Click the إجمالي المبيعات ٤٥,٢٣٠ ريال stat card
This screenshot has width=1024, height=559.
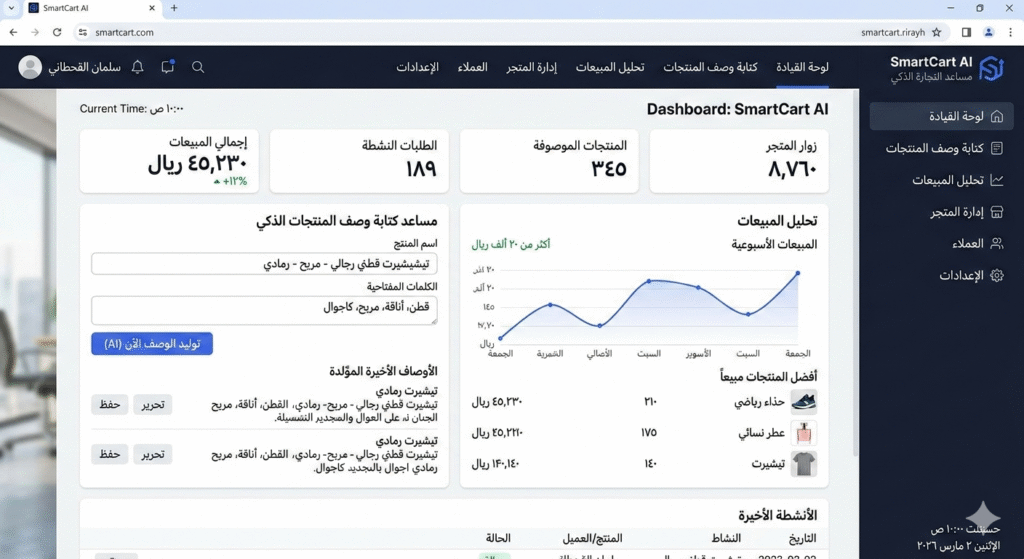(x=169, y=161)
